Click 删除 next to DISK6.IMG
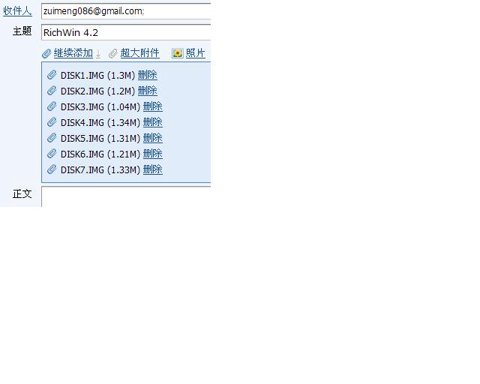The image size is (480, 384). [x=153, y=154]
